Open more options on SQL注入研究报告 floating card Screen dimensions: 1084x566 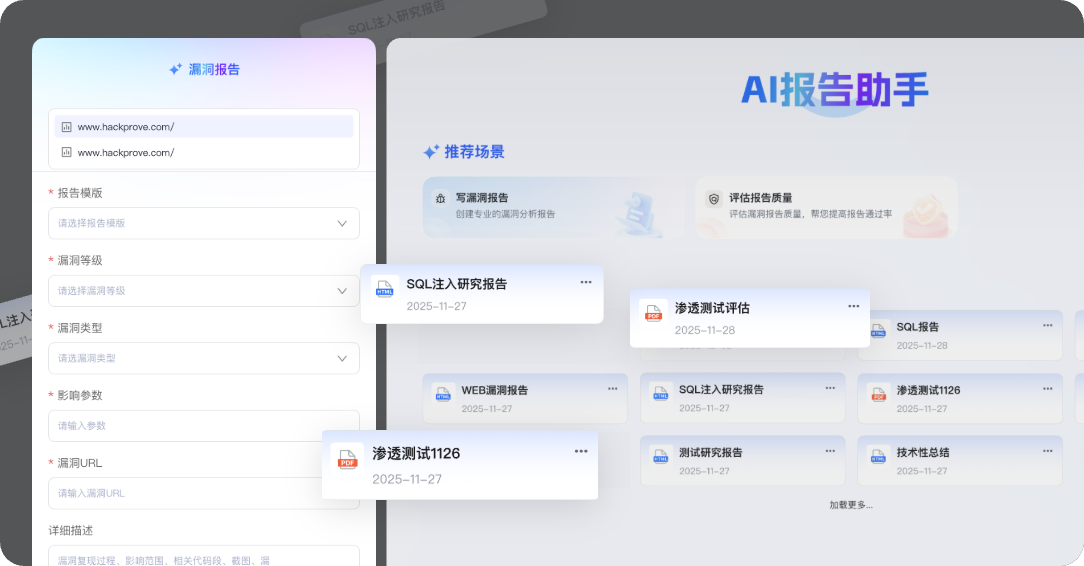tap(586, 282)
